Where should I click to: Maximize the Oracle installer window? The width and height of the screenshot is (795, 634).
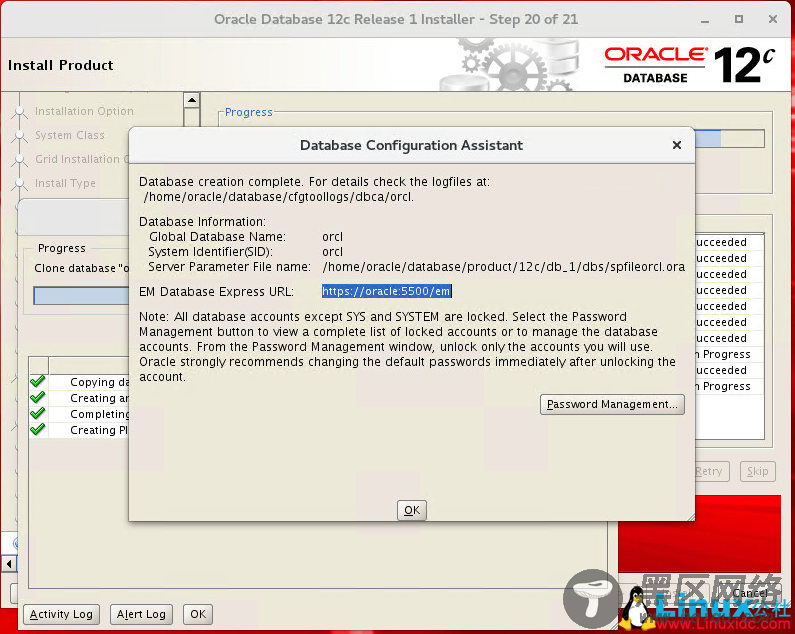point(739,19)
